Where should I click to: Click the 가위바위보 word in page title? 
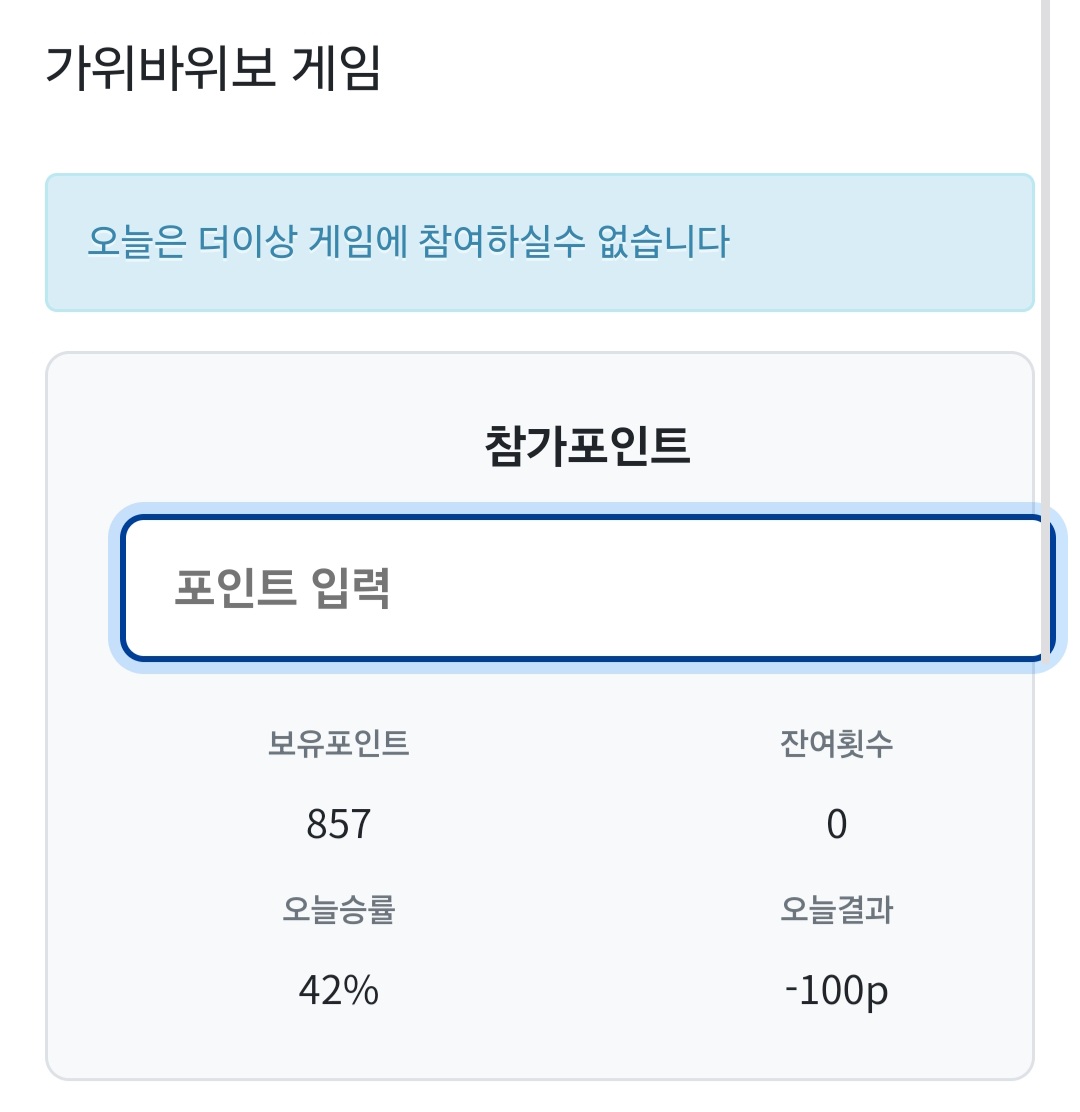point(158,68)
